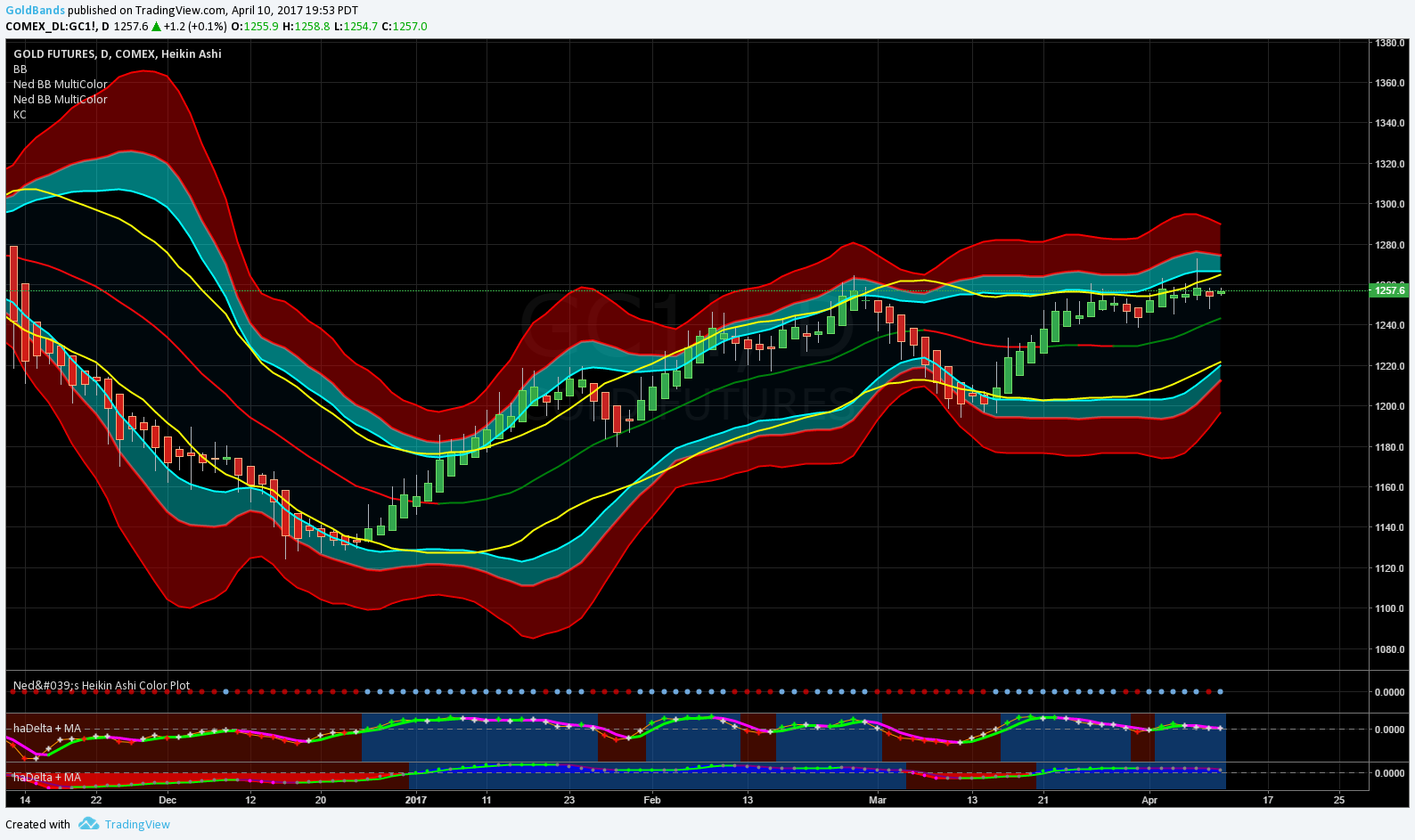Select the 'GOLD FUTURES, D, COMEX, Heikin Ashi' legend title
Screen dimensions: 1415x840
(118, 53)
